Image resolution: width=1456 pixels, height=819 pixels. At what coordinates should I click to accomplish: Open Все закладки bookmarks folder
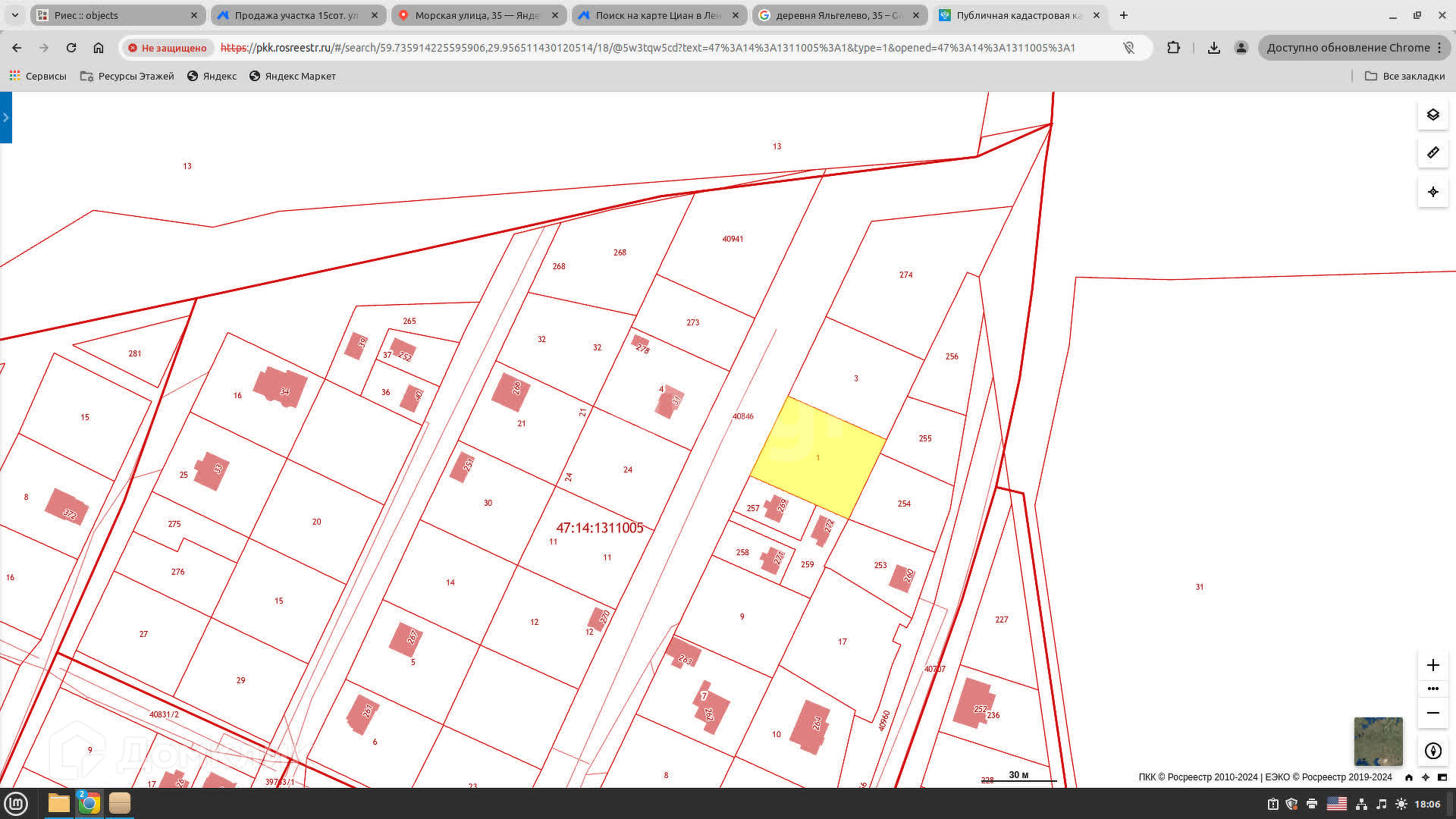pos(1404,76)
